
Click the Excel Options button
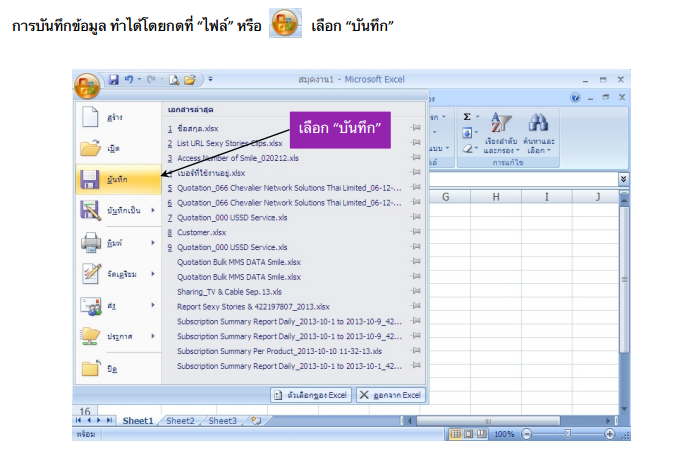pos(310,395)
